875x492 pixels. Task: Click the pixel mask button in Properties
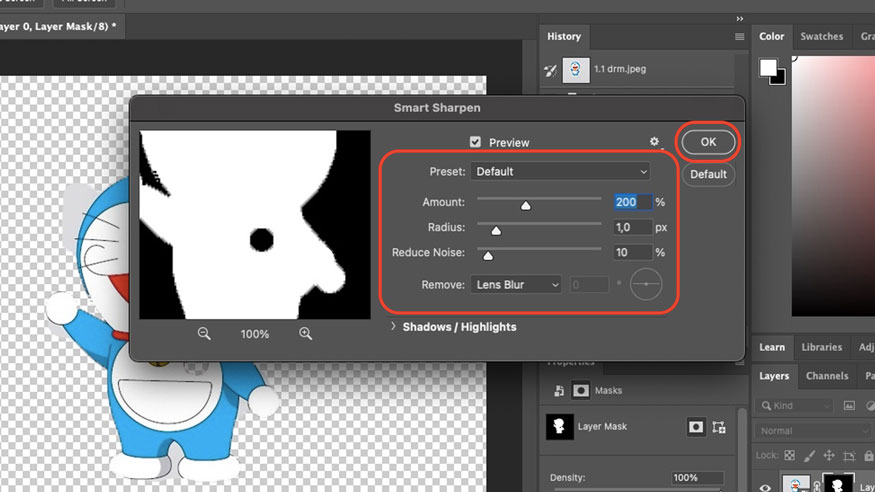pos(696,427)
